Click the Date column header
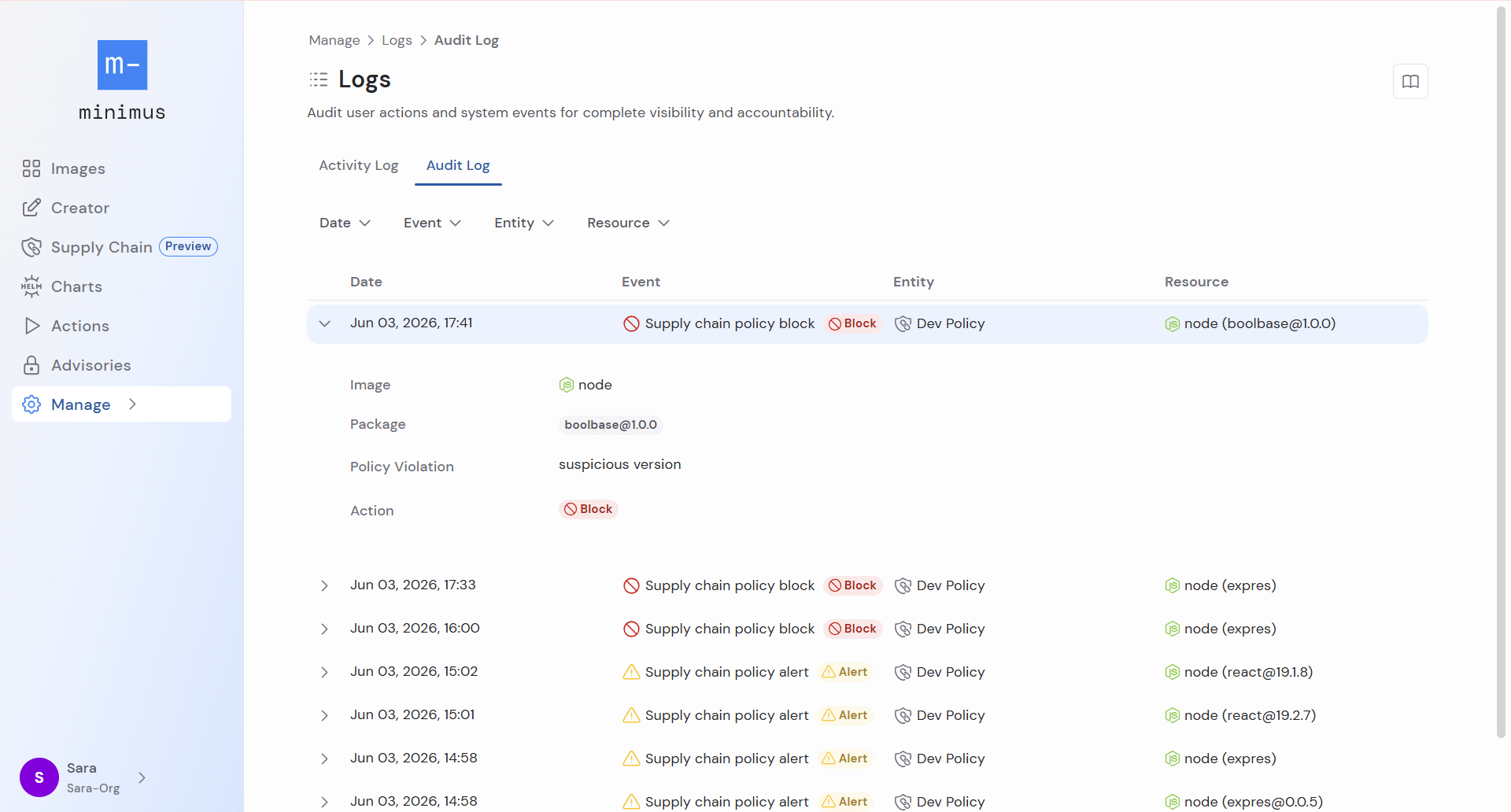The height and width of the screenshot is (812, 1511). (366, 282)
